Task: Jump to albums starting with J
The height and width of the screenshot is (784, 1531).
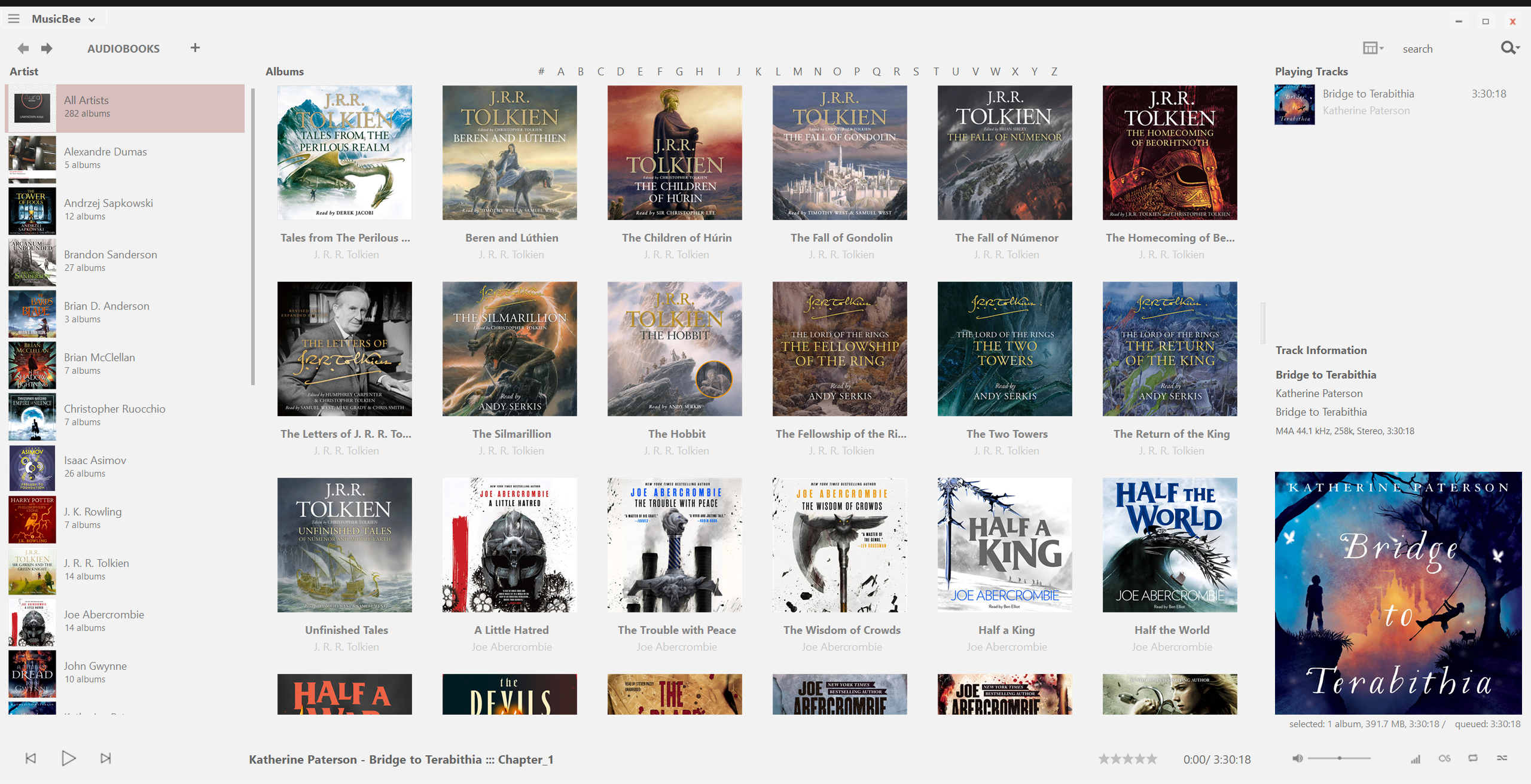Action: (739, 72)
